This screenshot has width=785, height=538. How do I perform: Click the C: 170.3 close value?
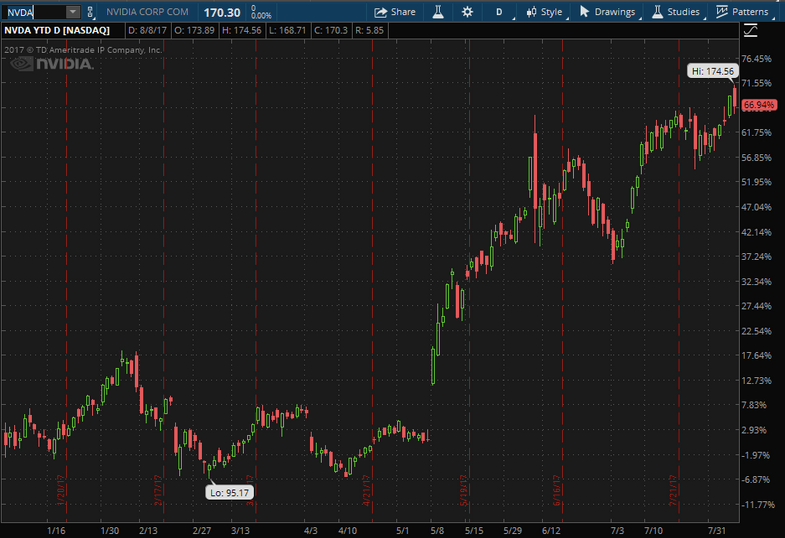[331, 31]
